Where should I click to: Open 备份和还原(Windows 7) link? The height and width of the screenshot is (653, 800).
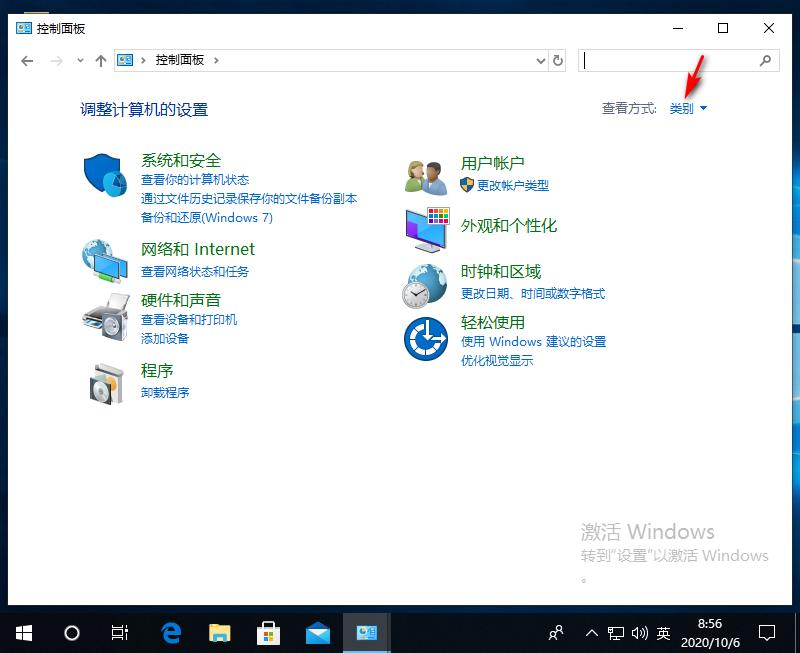click(x=207, y=218)
